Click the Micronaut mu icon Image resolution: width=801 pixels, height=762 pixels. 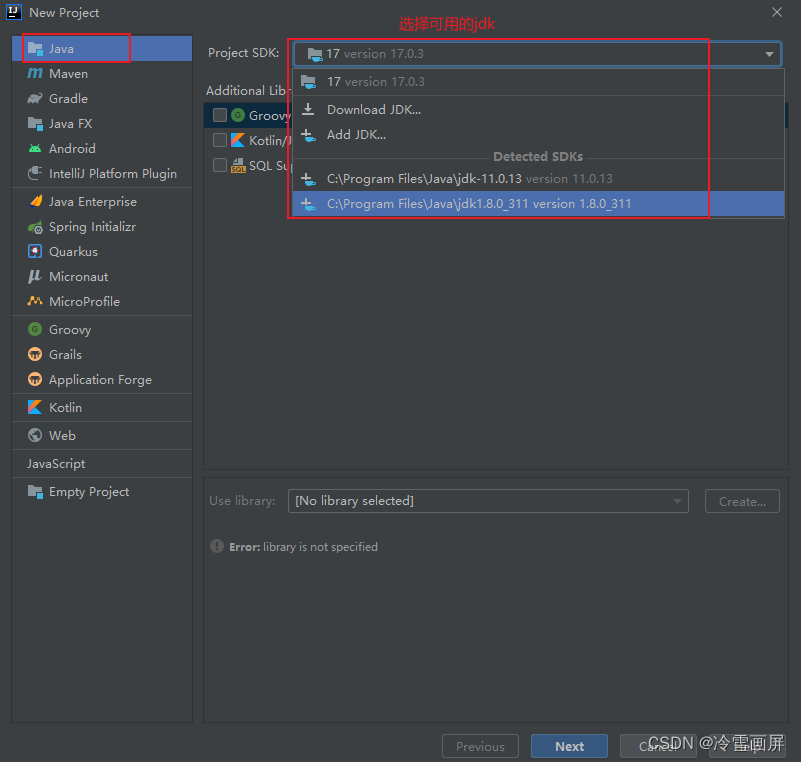tap(34, 276)
